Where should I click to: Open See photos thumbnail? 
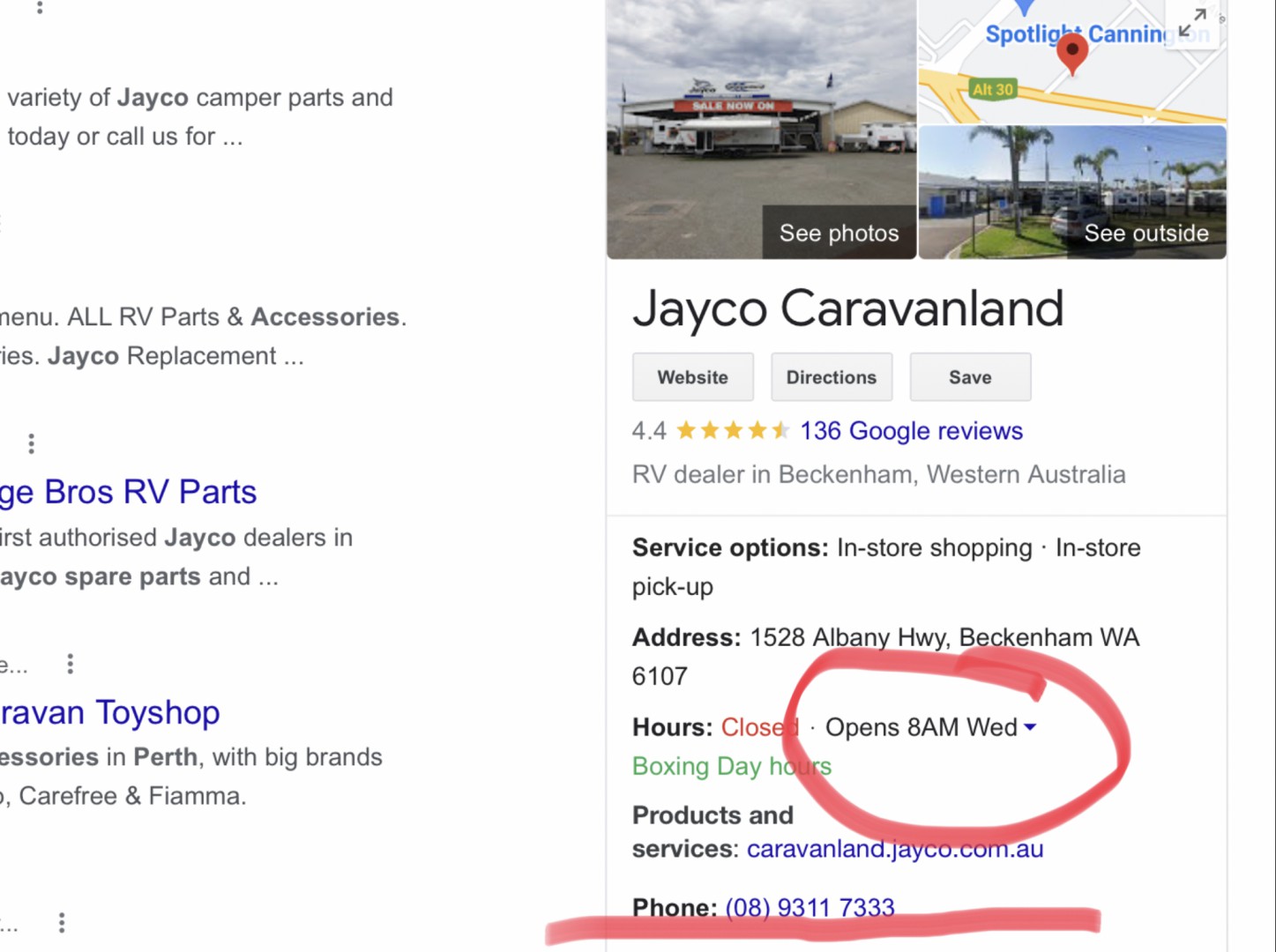(762, 130)
